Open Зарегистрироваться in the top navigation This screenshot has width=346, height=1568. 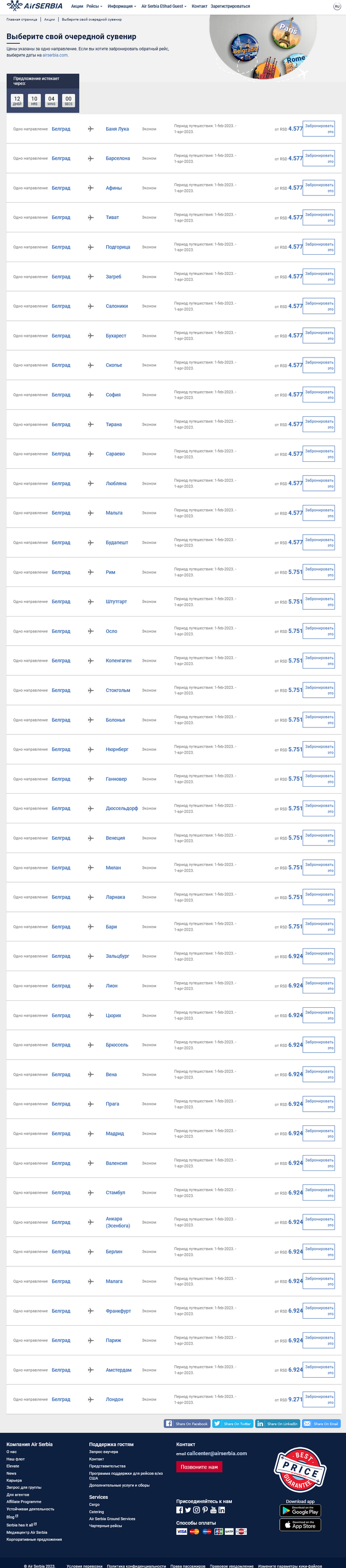230,6
